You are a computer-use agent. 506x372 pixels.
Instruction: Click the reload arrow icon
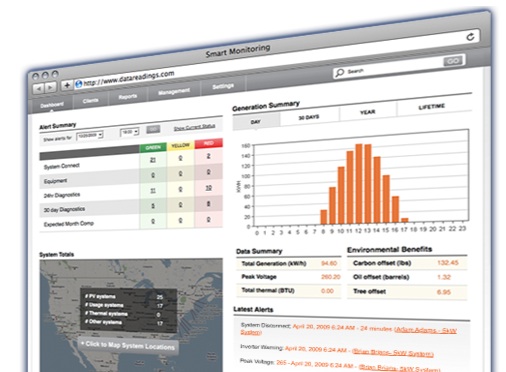470,37
